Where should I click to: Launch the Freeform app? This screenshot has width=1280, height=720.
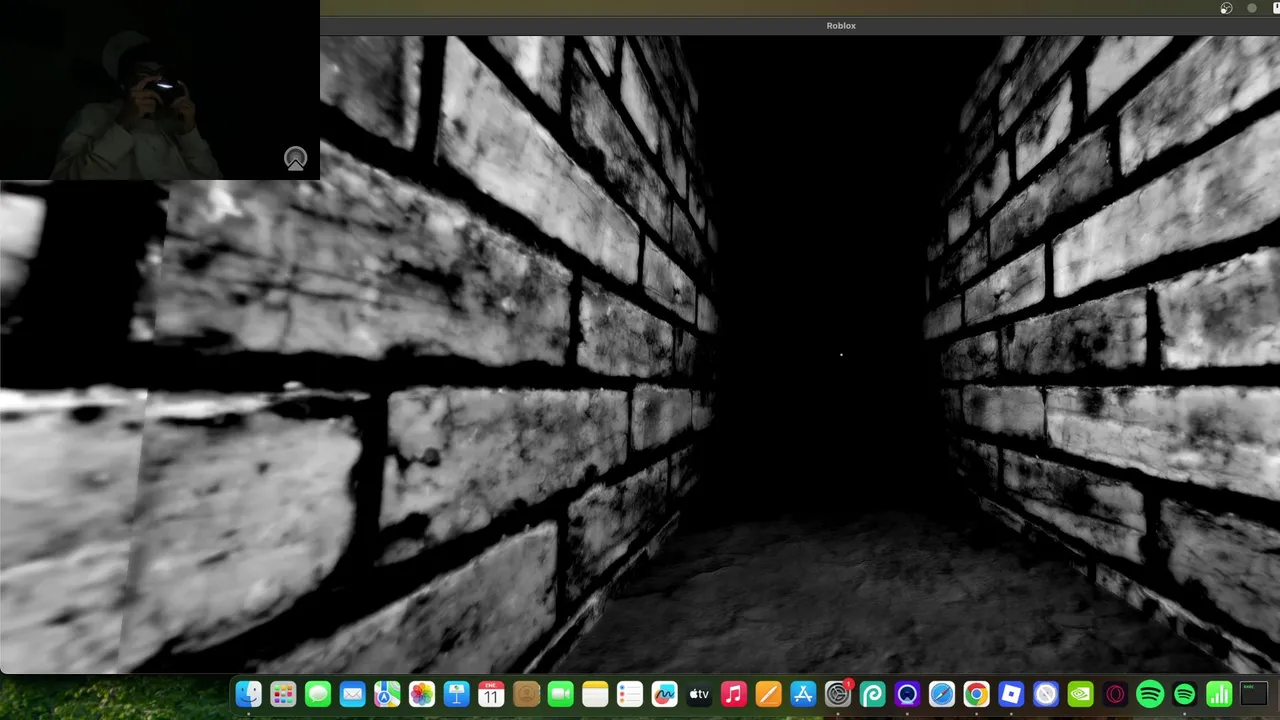pyautogui.click(x=664, y=694)
